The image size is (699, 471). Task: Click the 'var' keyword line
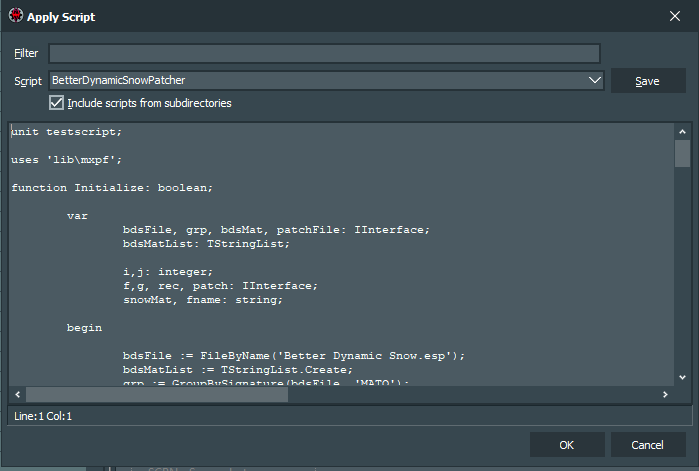(x=77, y=216)
